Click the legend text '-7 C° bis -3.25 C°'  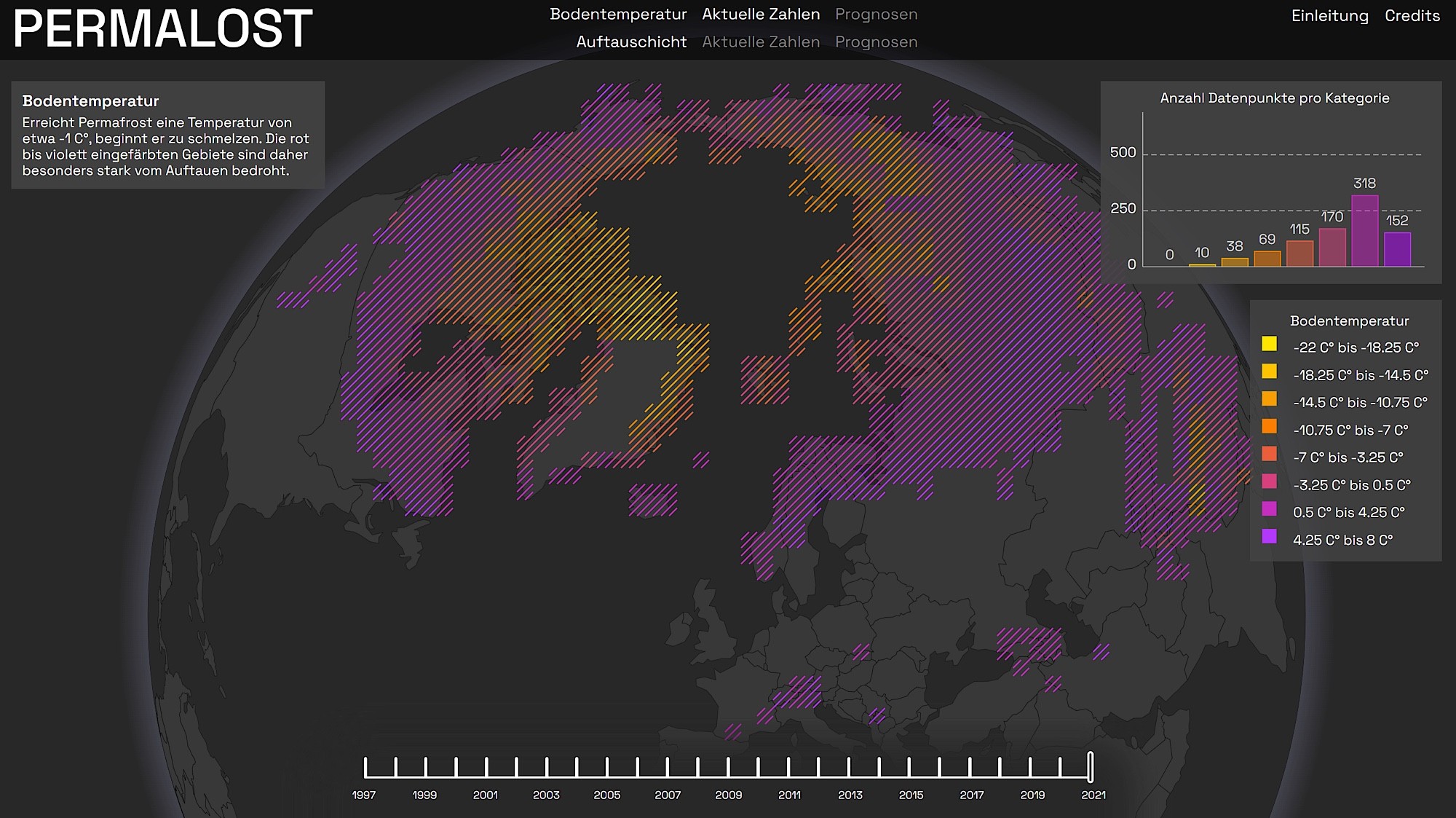pyautogui.click(x=1348, y=457)
